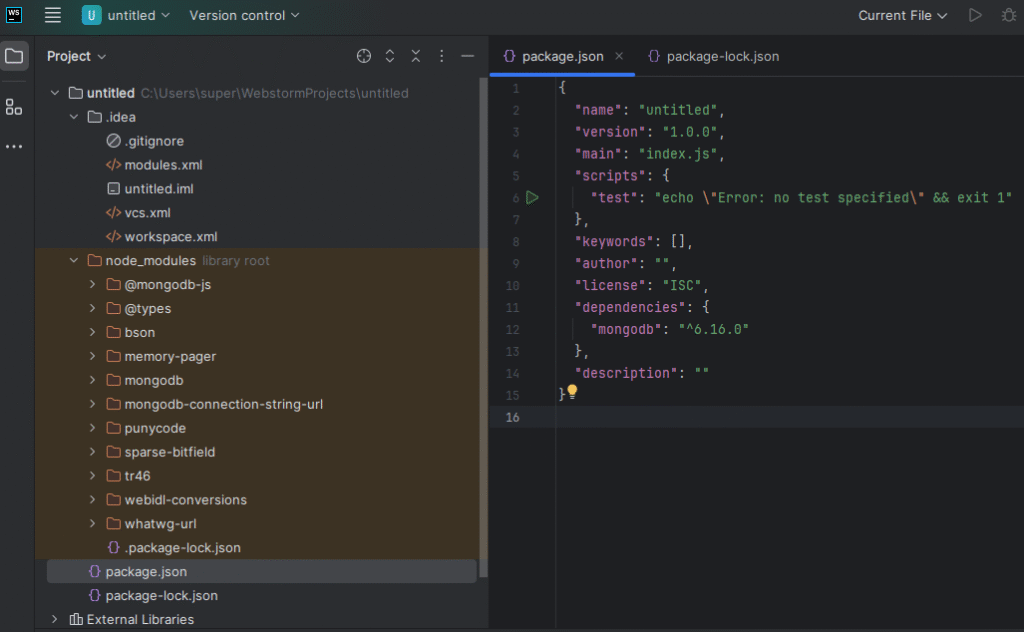Click the "license" key in editor
1024x632 pixels.
(x=610, y=285)
